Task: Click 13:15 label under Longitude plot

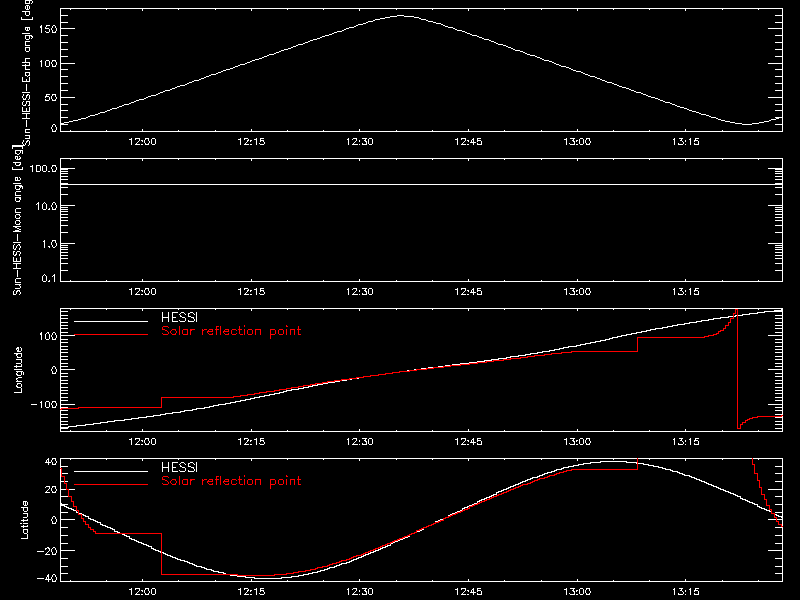Action: point(686,441)
